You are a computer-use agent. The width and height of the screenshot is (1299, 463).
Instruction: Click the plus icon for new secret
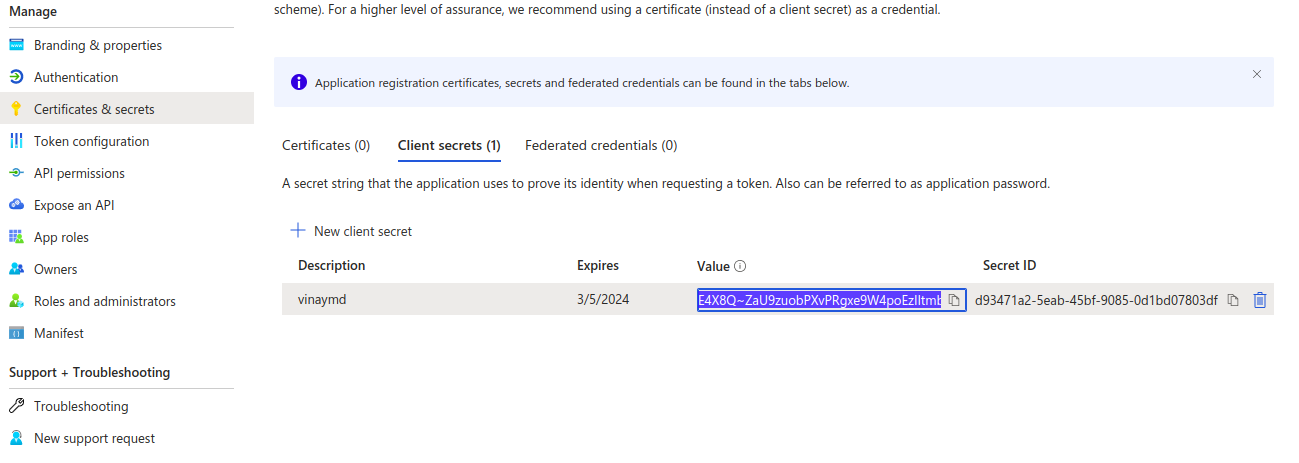tap(297, 231)
